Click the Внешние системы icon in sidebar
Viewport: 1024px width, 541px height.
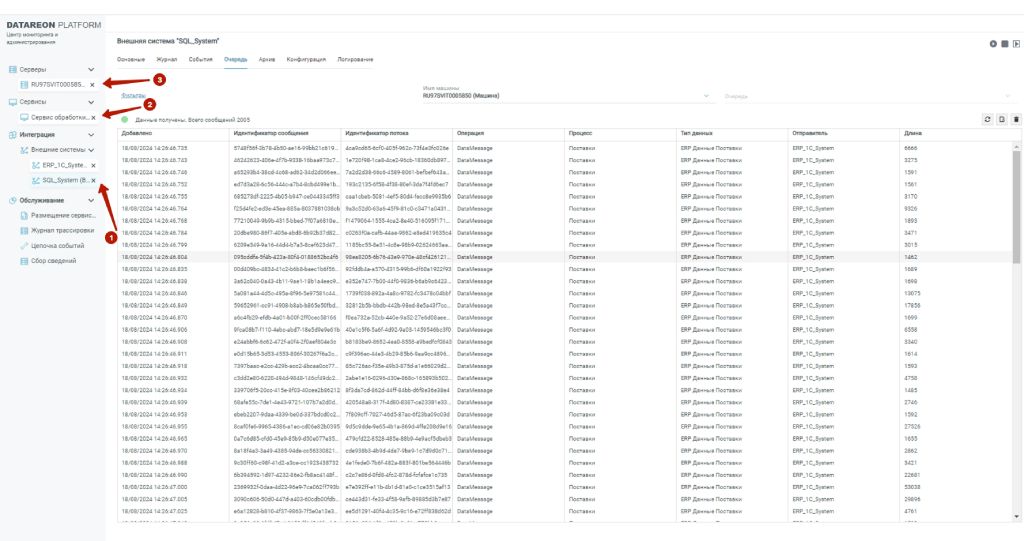click(24, 150)
